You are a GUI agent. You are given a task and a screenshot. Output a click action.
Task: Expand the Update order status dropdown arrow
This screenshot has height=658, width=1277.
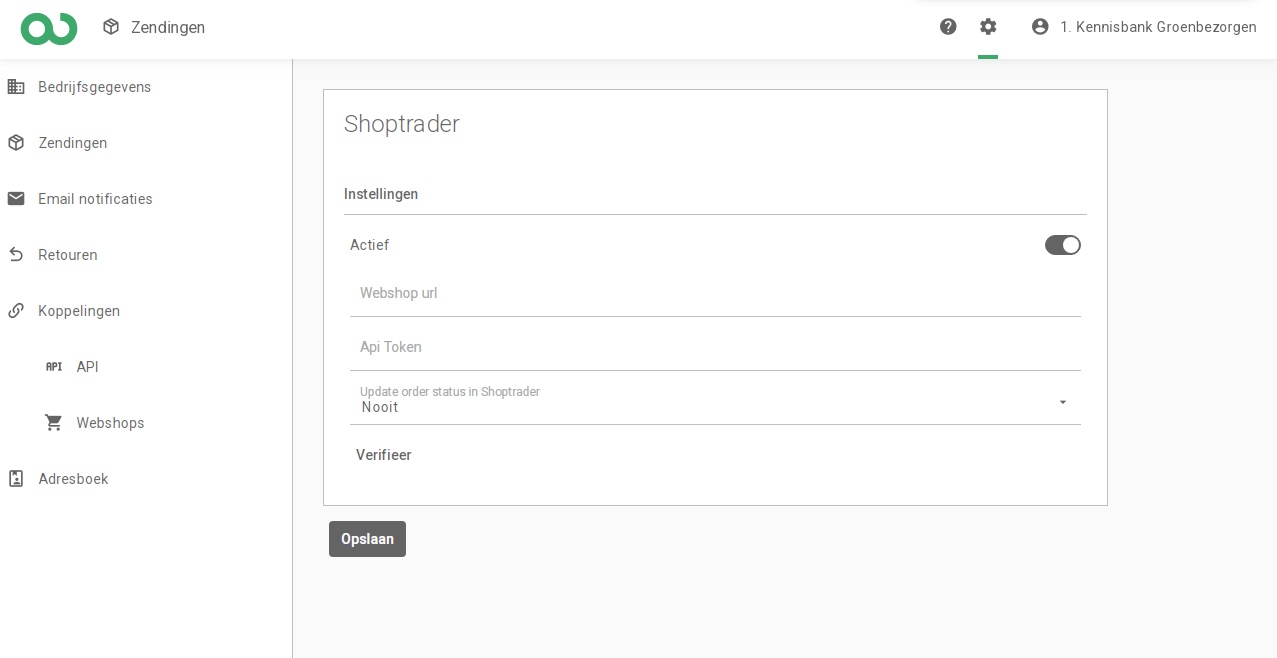pyautogui.click(x=1062, y=402)
